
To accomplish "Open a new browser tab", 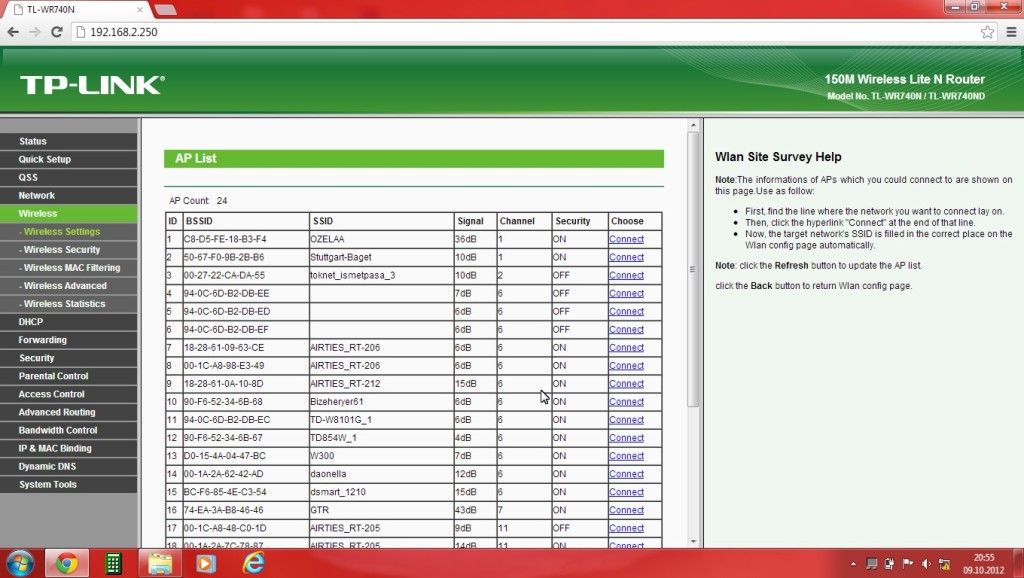I will click(x=165, y=9).
